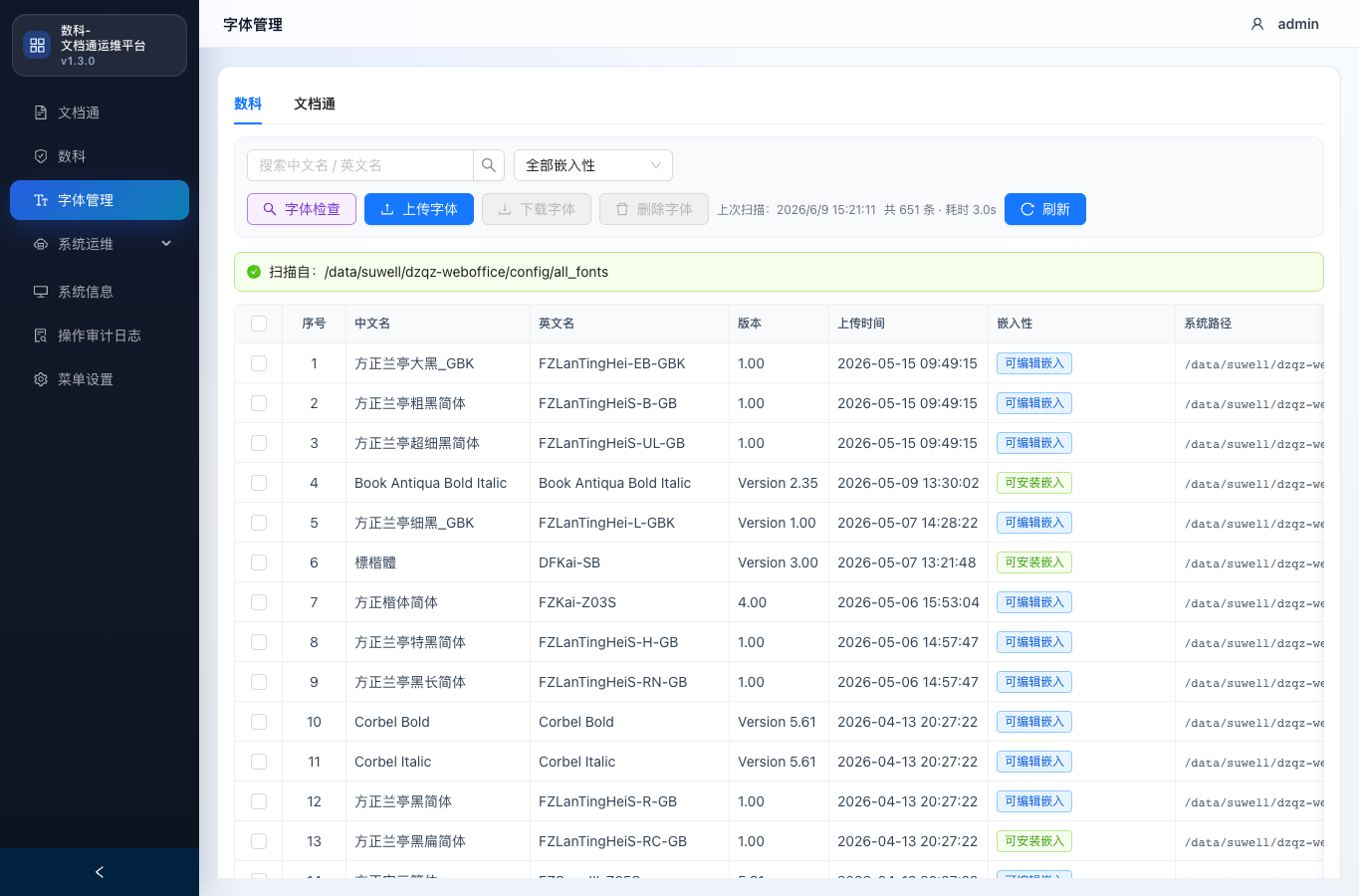Collapse the sidebar with the left arrow

[100, 872]
